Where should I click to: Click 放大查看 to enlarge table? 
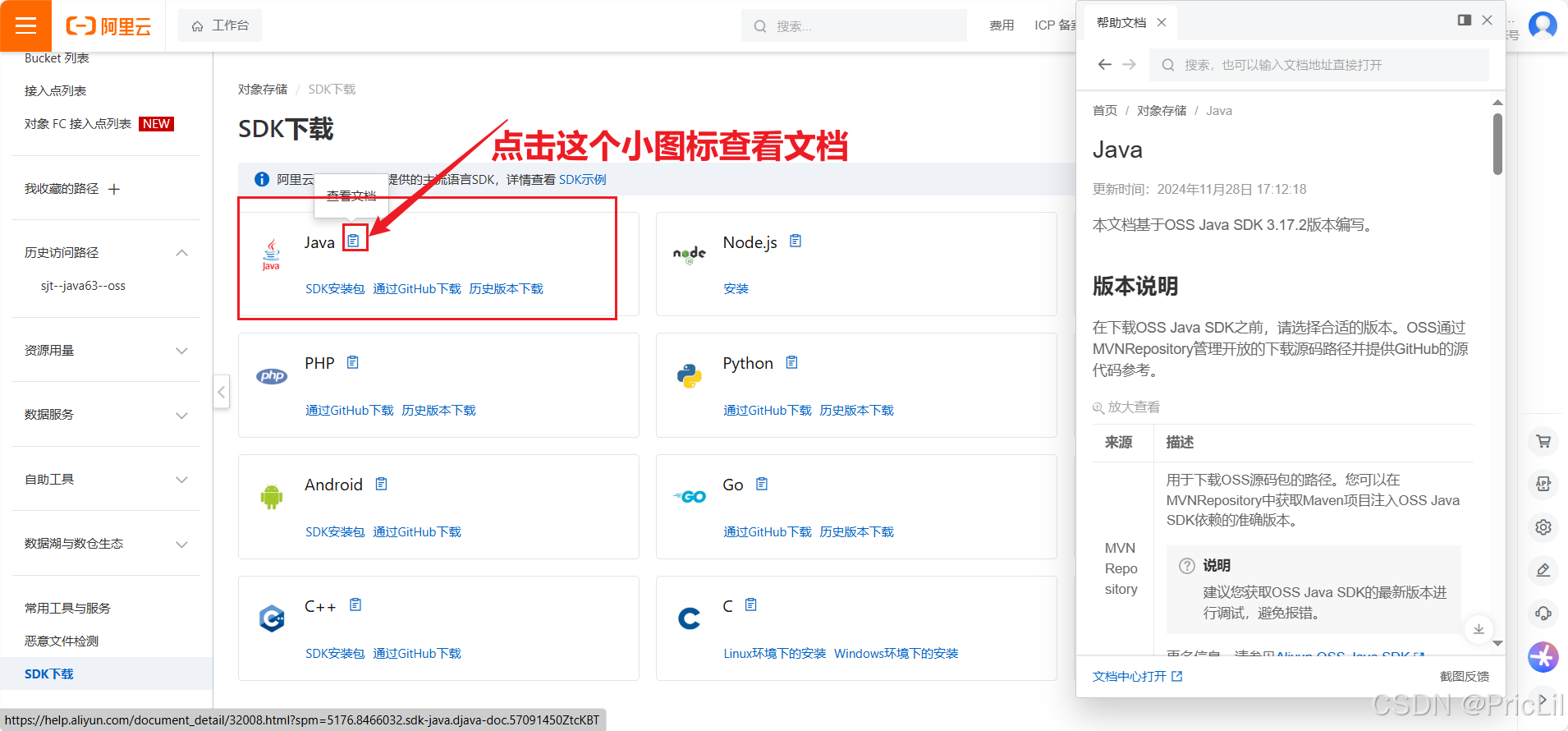point(1126,407)
